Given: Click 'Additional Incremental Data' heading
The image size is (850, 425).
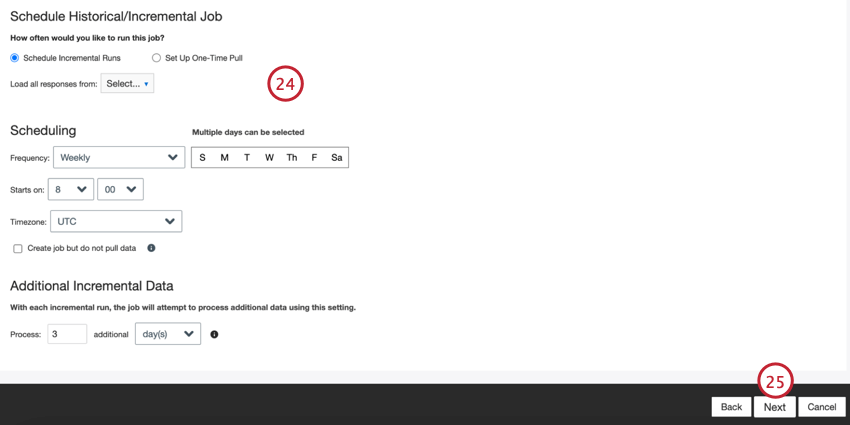Looking at the screenshot, I should point(92,286).
